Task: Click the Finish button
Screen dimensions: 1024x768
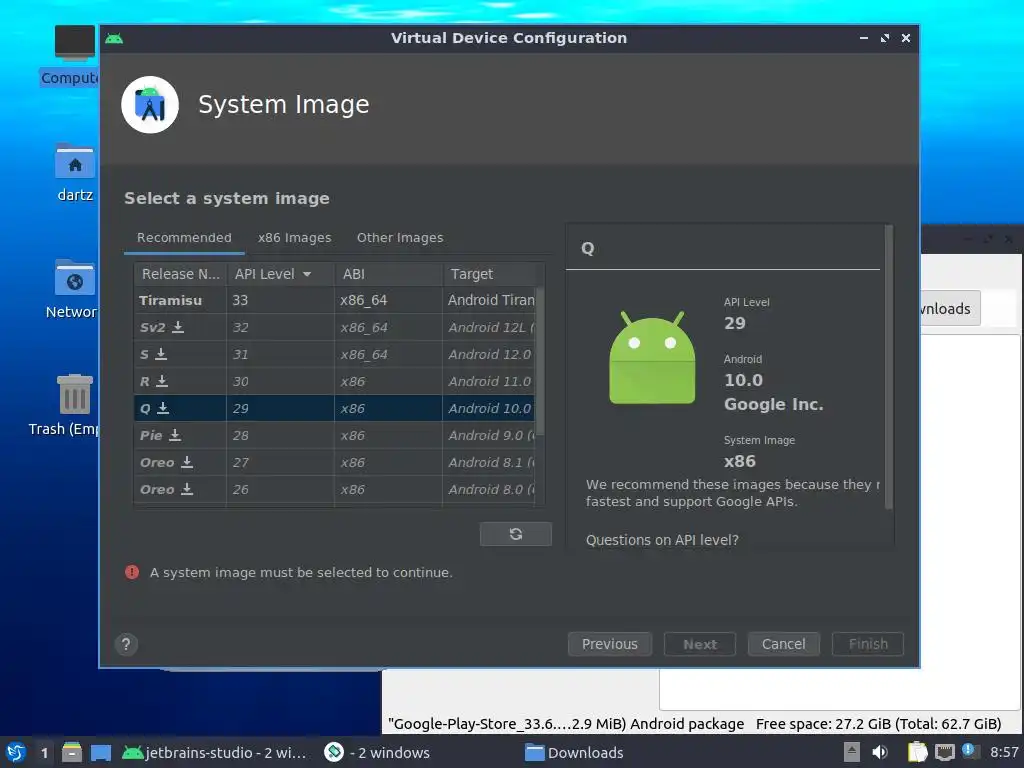Action: tap(868, 644)
